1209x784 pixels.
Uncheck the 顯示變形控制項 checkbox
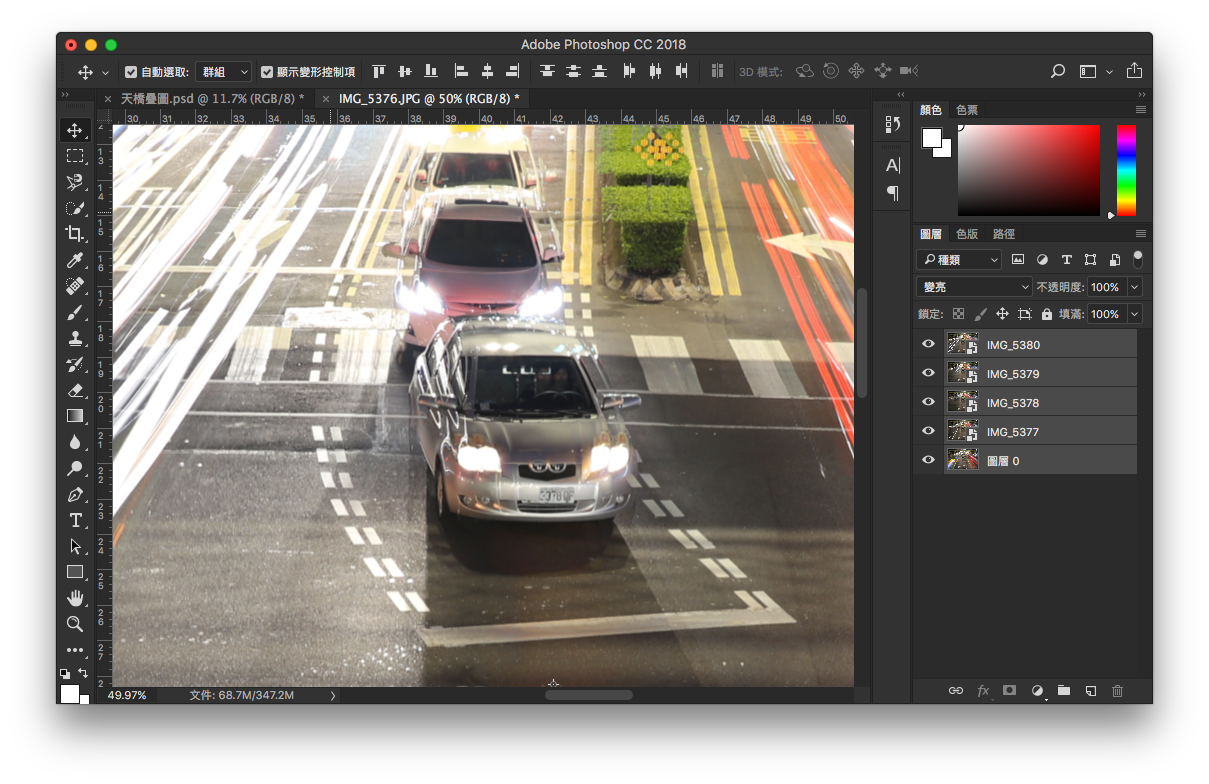[267, 72]
